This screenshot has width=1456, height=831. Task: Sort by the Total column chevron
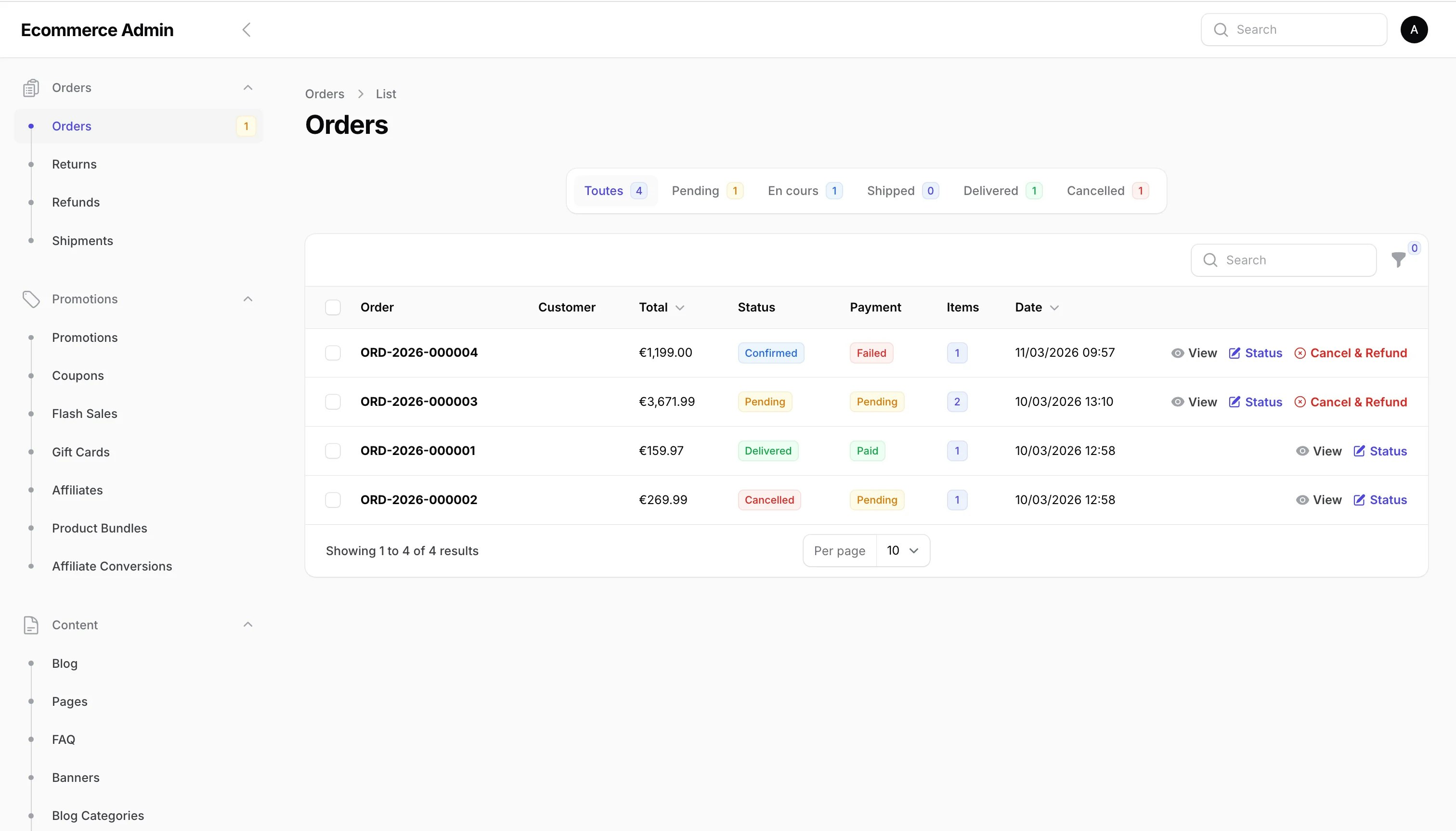pos(680,308)
